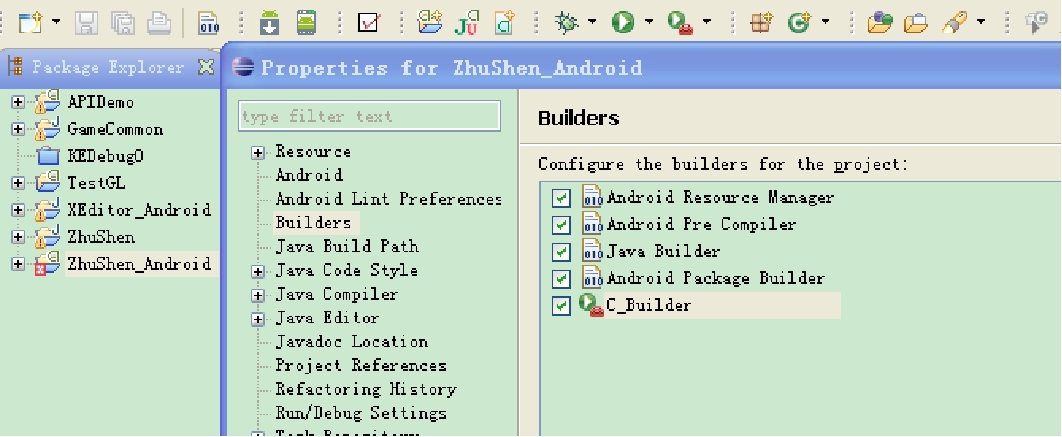Select the C_Builder row label
The height and width of the screenshot is (437, 1062).
coord(648,306)
